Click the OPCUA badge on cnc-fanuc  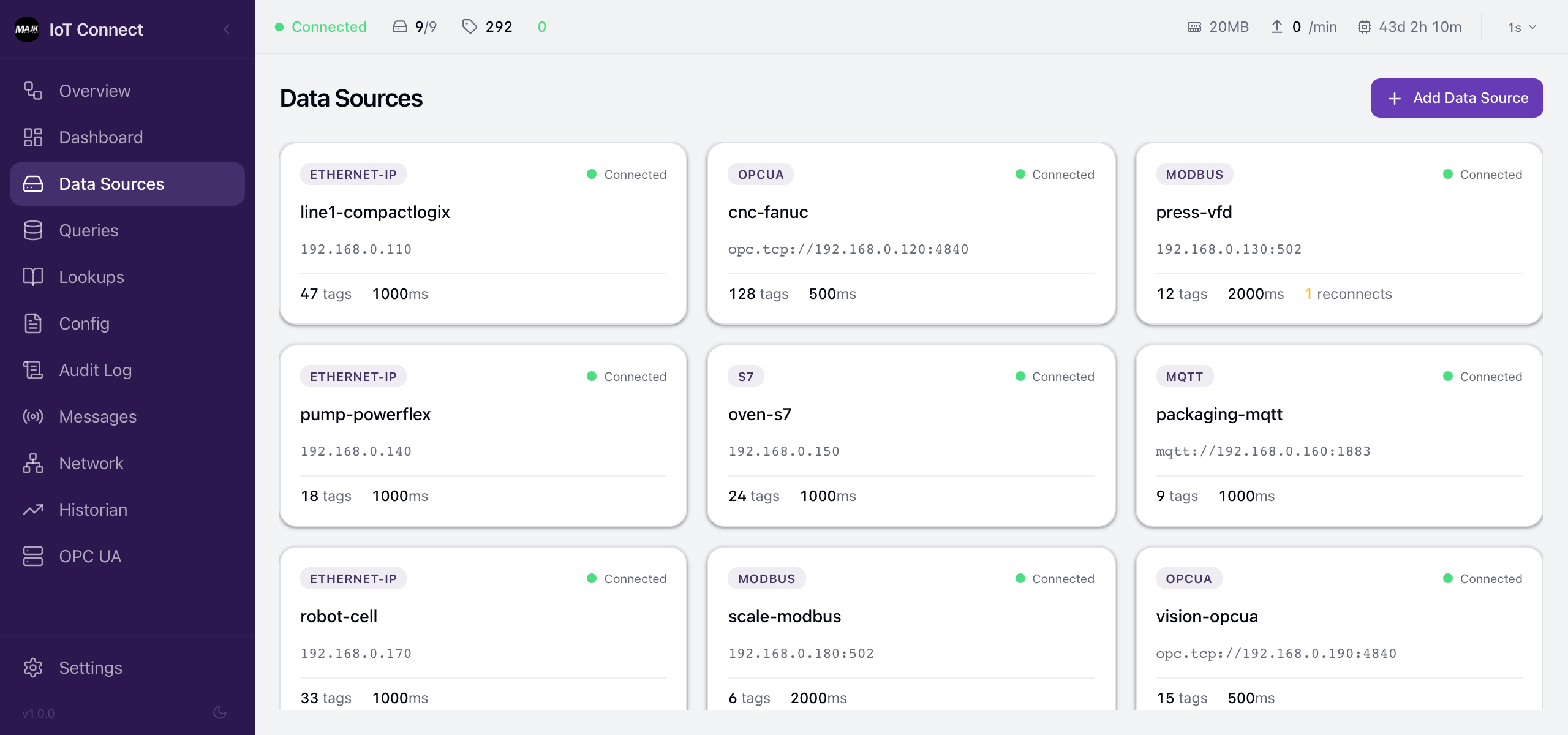click(x=761, y=175)
